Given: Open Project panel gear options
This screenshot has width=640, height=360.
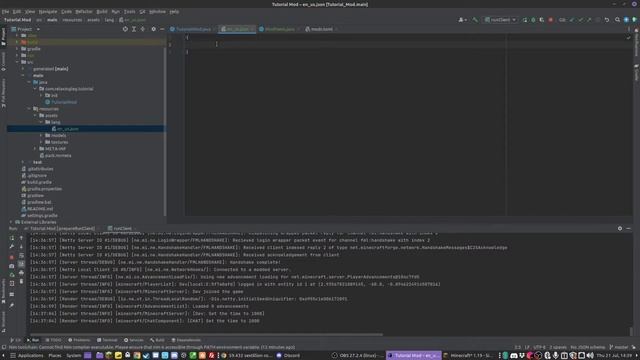Looking at the screenshot, I should [153, 29].
